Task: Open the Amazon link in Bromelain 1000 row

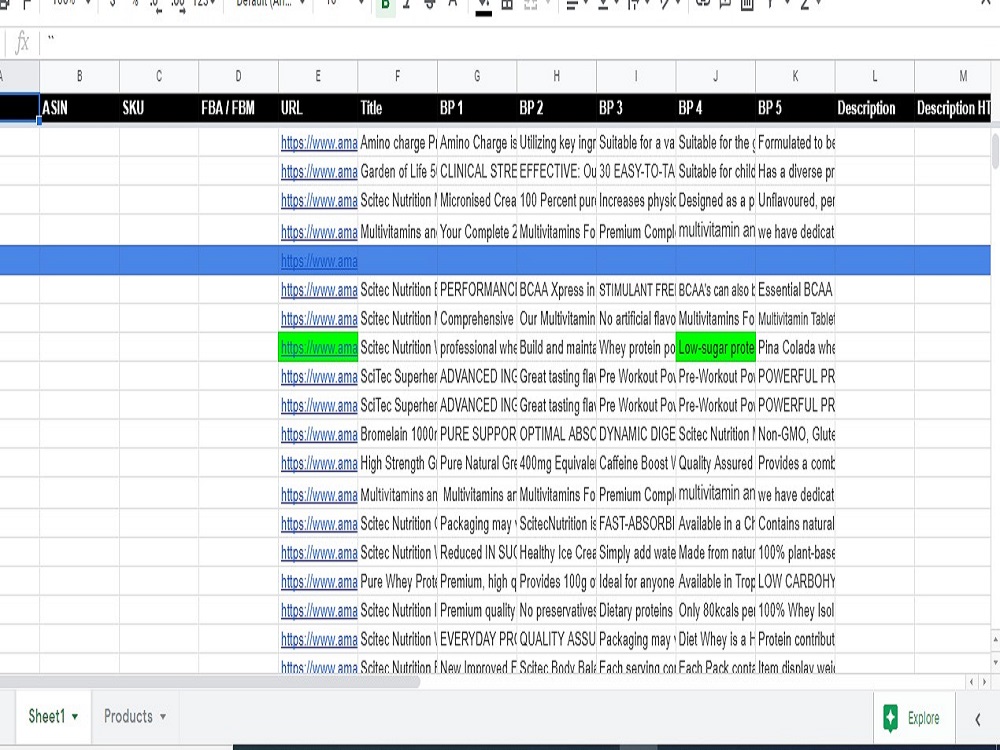Action: click(319, 434)
